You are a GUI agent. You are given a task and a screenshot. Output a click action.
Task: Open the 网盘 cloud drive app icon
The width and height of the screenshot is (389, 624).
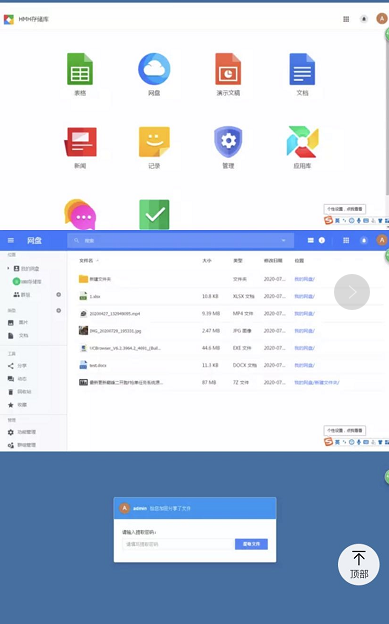click(154, 69)
